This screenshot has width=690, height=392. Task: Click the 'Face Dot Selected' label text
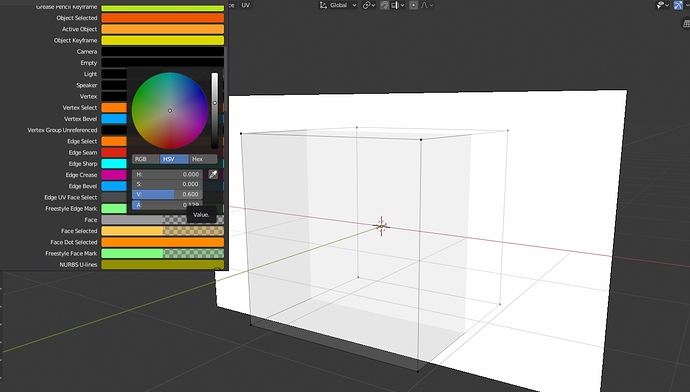(x=73, y=242)
